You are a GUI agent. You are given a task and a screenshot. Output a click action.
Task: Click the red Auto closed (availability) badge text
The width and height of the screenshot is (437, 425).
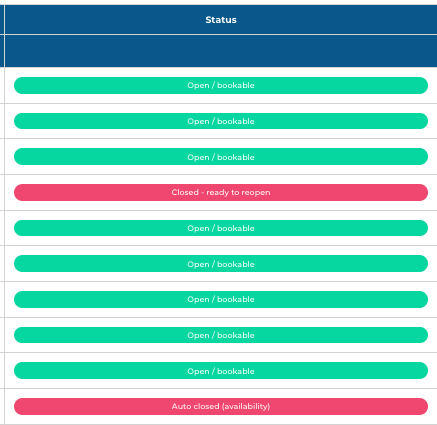[x=221, y=406]
